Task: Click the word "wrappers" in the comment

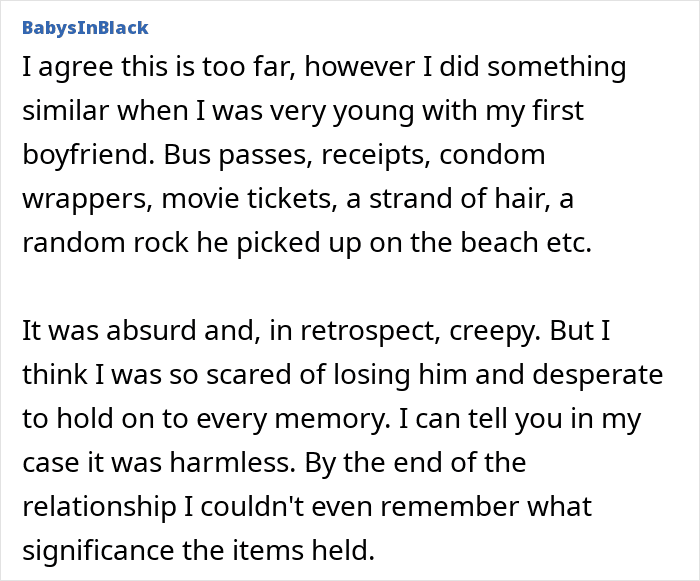Action: pyautogui.click(x=84, y=199)
